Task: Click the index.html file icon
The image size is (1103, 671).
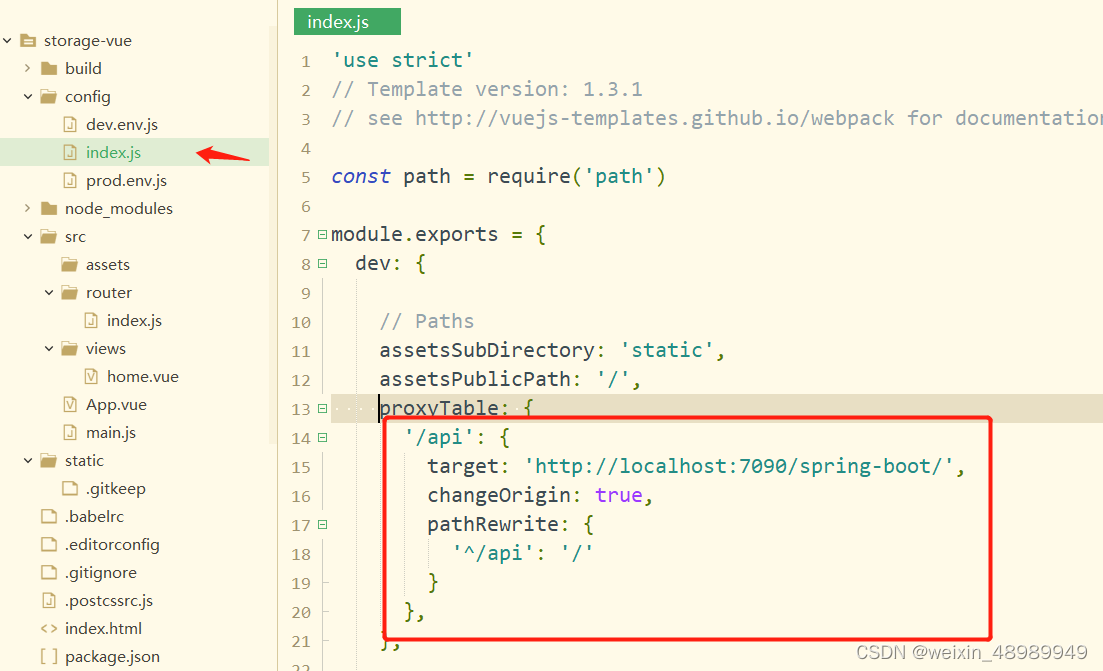Action: (x=49, y=628)
